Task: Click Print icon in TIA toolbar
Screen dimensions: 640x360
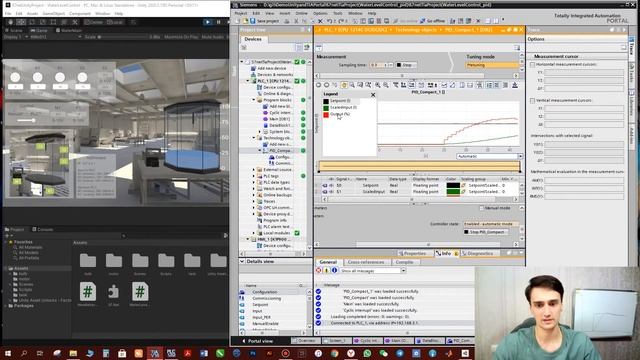Action: tap(286, 21)
